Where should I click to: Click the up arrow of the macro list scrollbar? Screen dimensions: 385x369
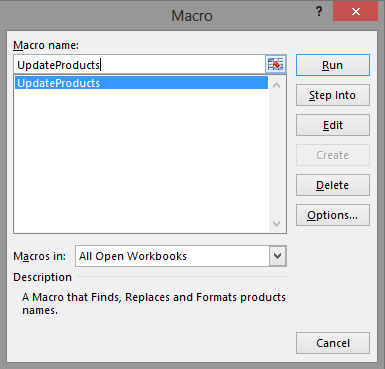tap(276, 85)
